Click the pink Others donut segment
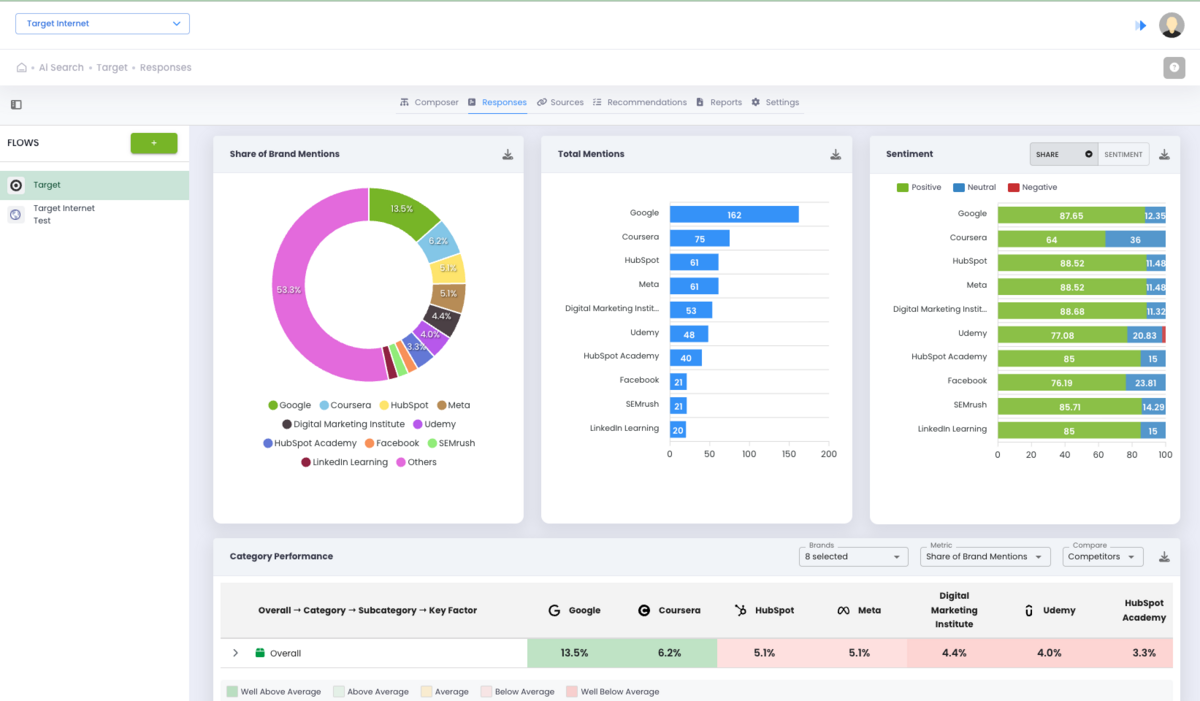This screenshot has height=701, width=1200. (x=289, y=290)
